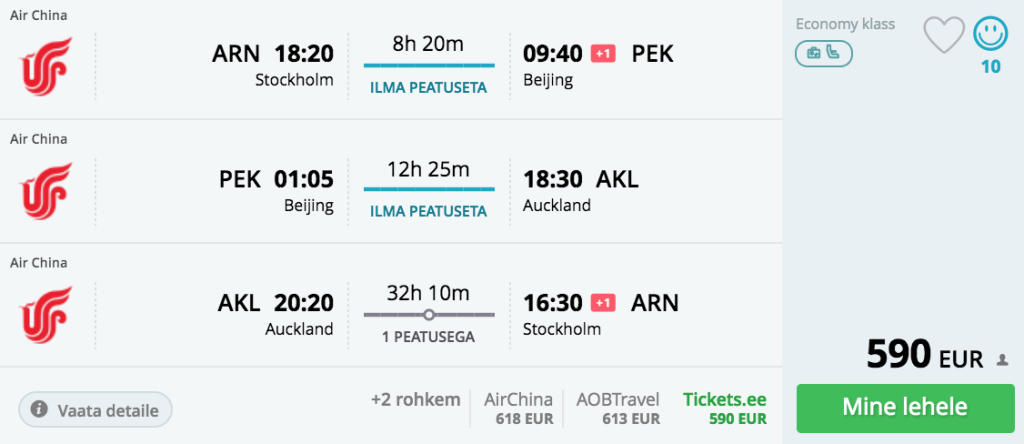
Task: Click the stopover dot on 32h 10m line
Action: 429,315
